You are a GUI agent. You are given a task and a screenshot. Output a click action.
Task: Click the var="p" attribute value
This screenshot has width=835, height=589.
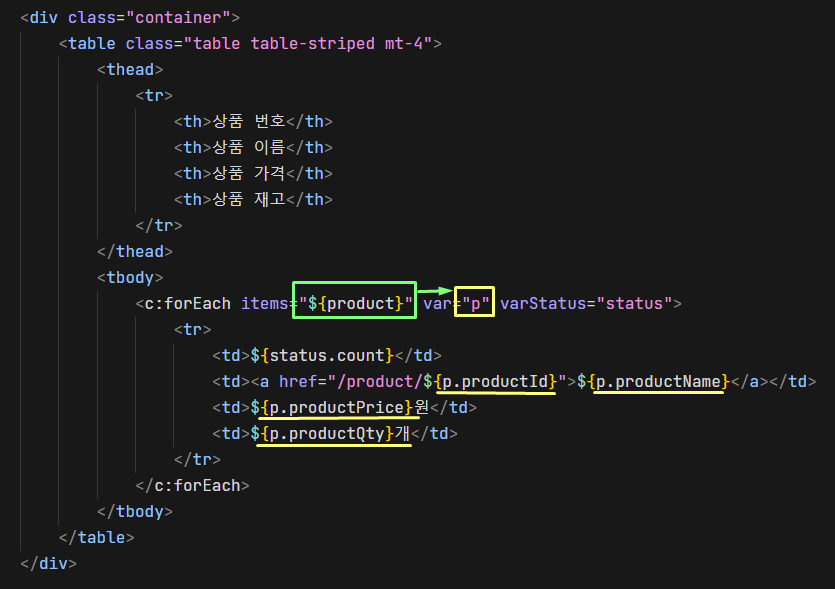coord(475,304)
